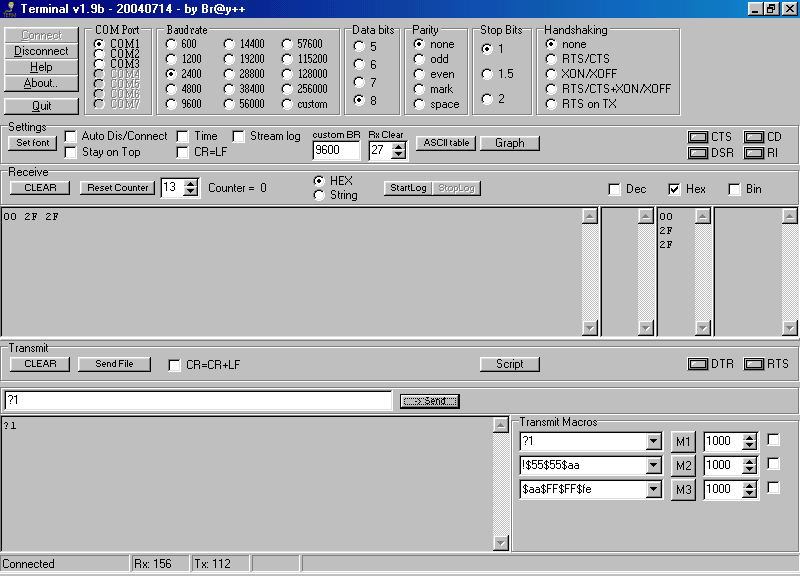This screenshot has height=576, width=800.
Task: Click down arrow of main receive scrollbar
Action: [x=590, y=328]
